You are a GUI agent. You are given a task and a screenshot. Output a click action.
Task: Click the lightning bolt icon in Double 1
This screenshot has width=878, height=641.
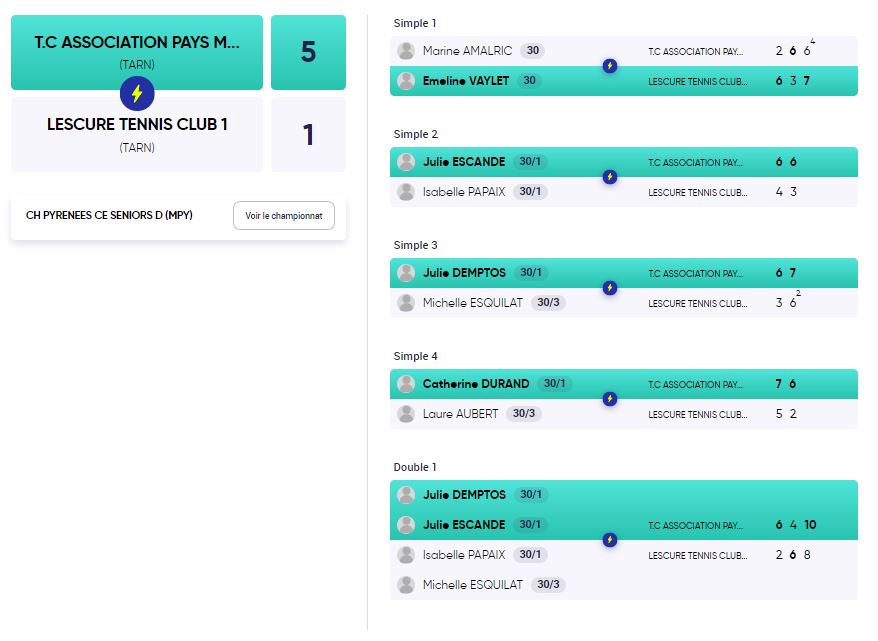click(610, 540)
